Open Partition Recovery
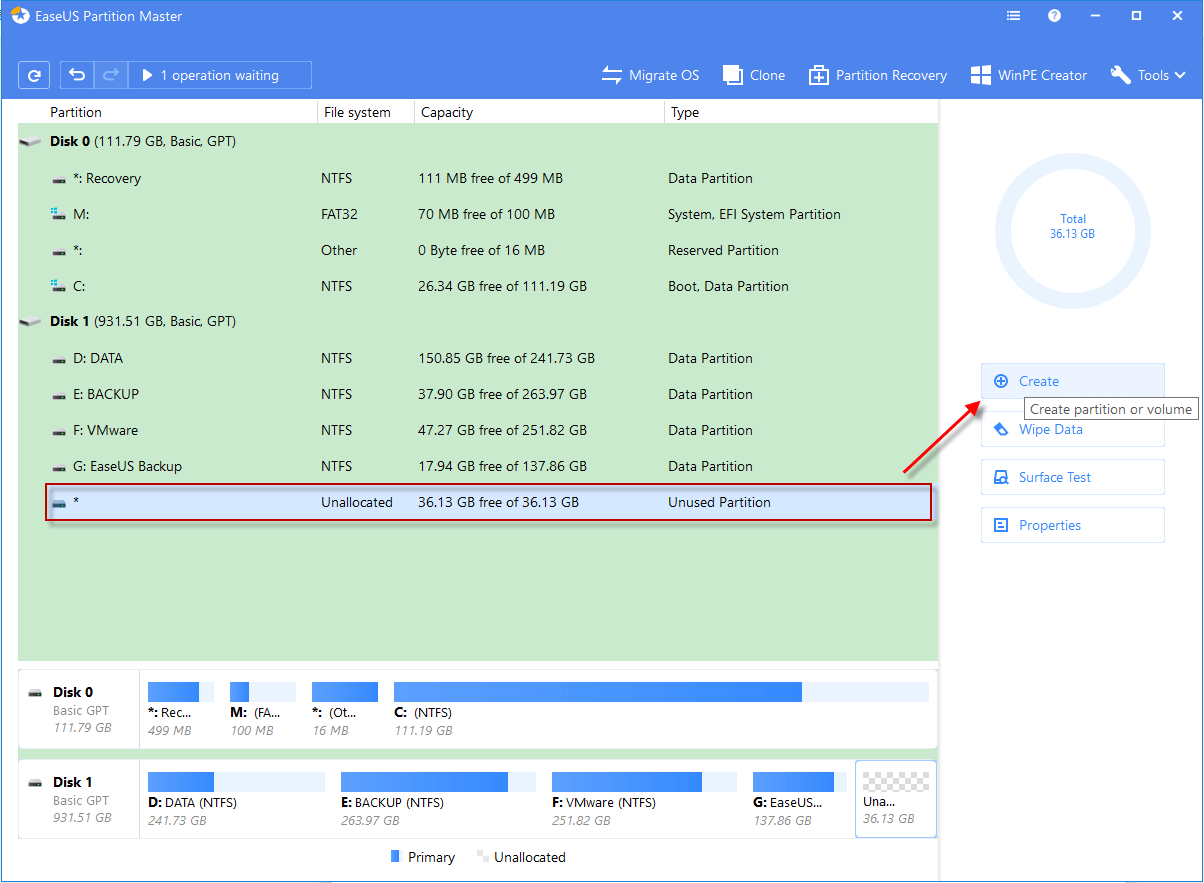 [x=877, y=75]
